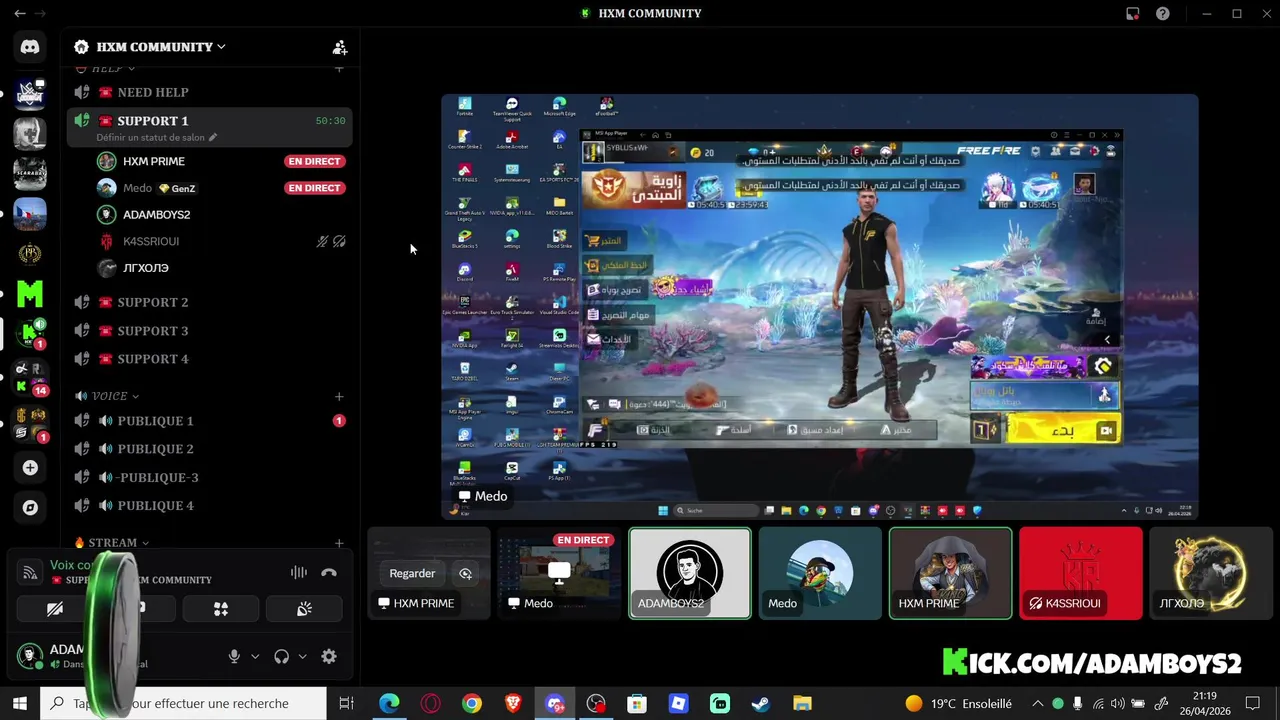Select K4SSRIOUI red participant tile
The width and height of the screenshot is (1280, 720).
tap(1080, 574)
